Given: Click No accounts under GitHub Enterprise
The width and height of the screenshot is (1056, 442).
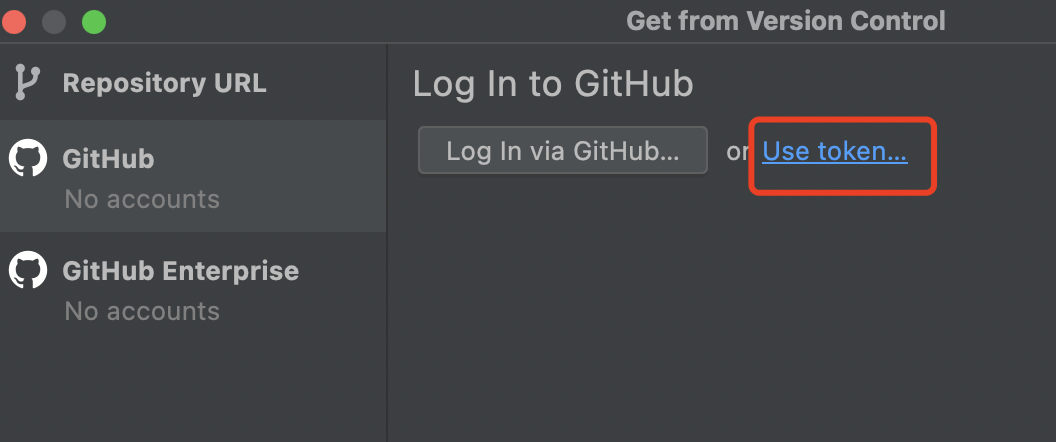Looking at the screenshot, I should click(142, 311).
